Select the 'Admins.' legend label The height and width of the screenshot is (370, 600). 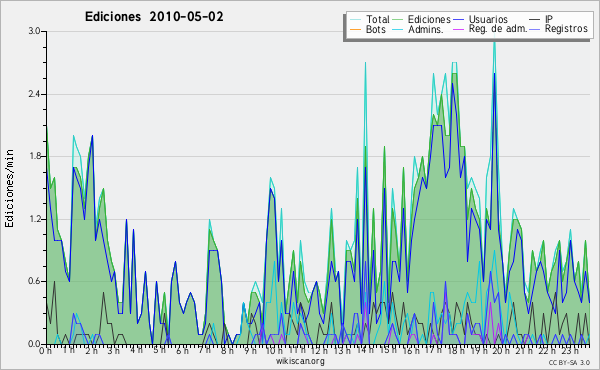coord(426,29)
